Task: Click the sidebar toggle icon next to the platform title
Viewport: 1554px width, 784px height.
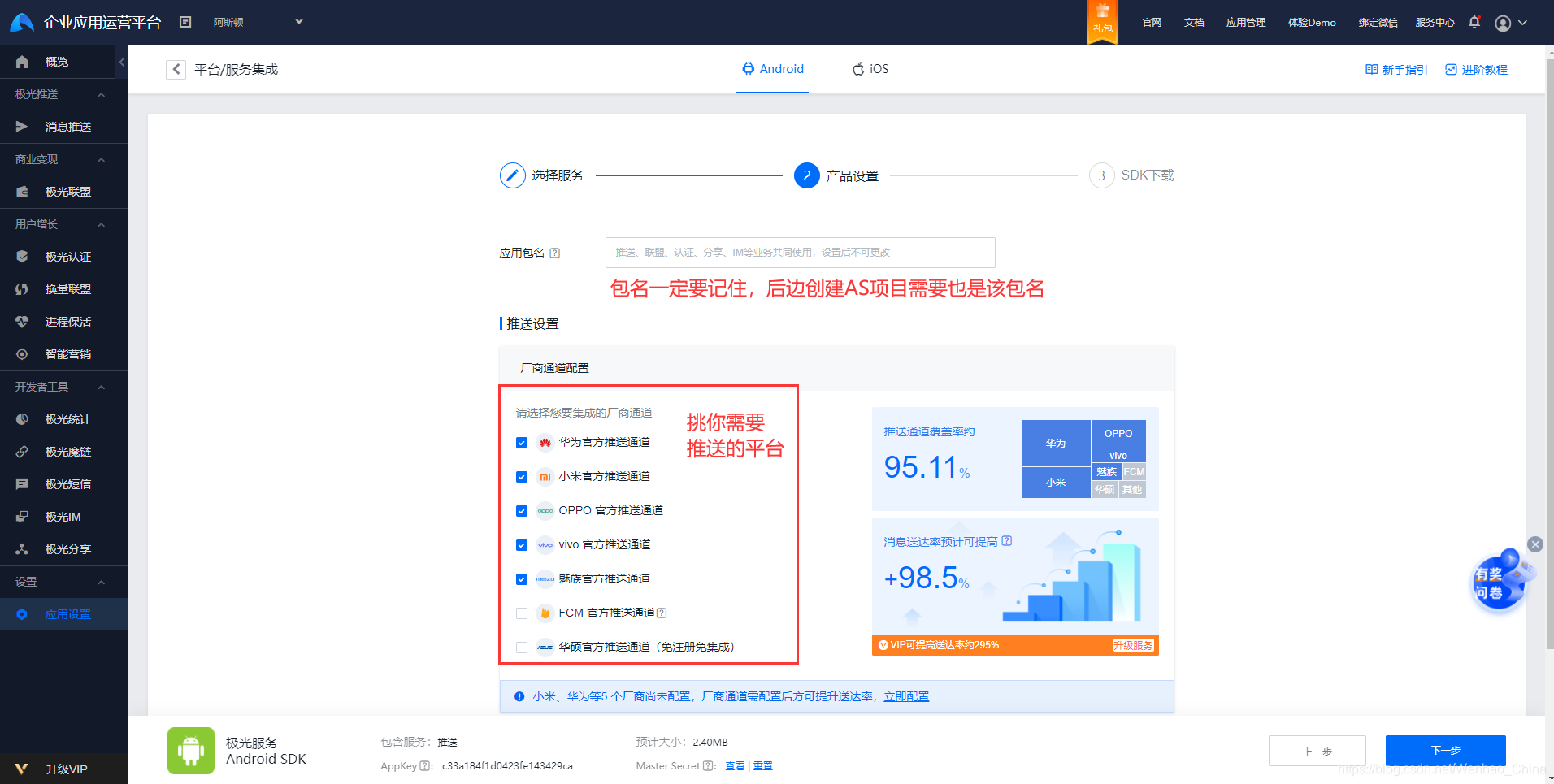Action: pos(185,22)
